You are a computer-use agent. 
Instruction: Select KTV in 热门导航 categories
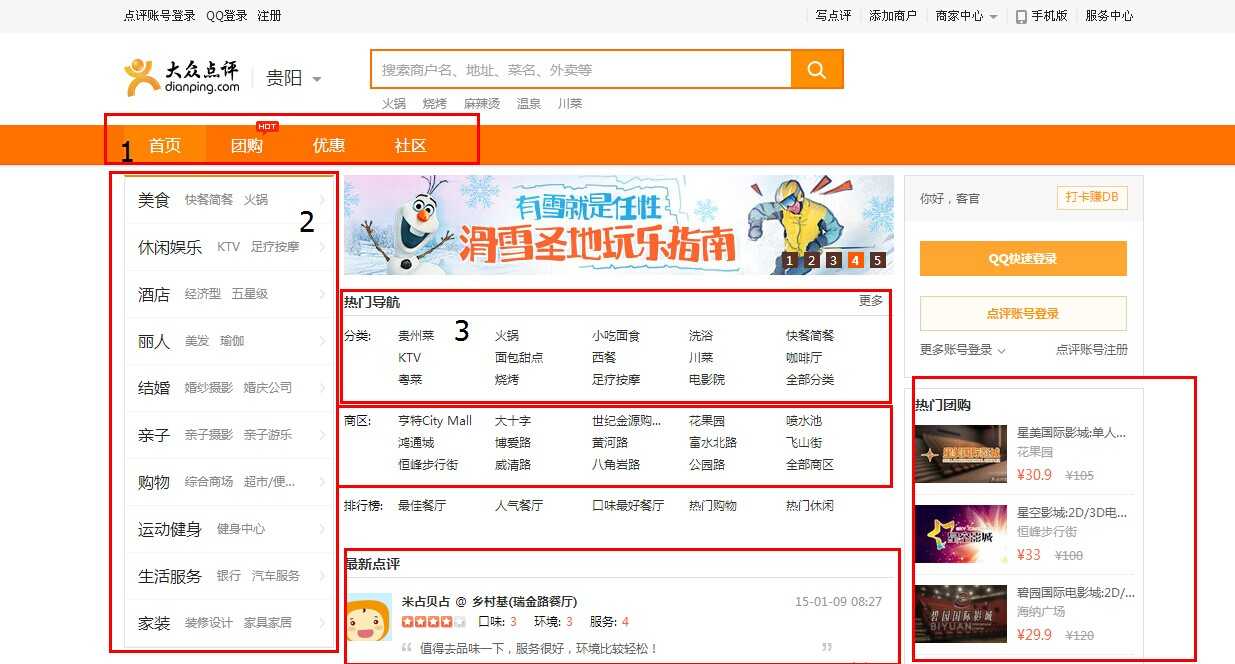click(x=410, y=358)
